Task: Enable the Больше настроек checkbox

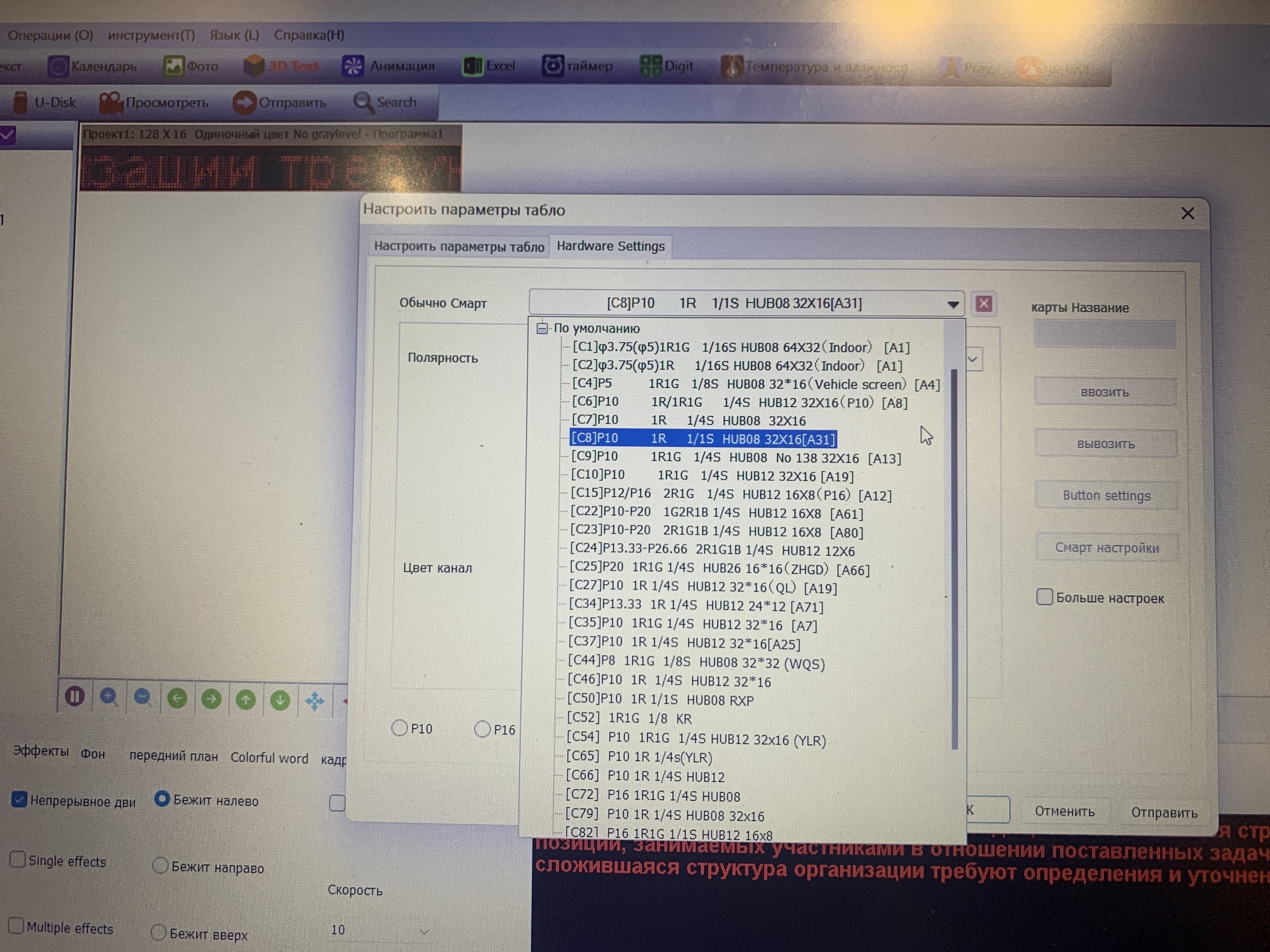Action: coord(1044,597)
